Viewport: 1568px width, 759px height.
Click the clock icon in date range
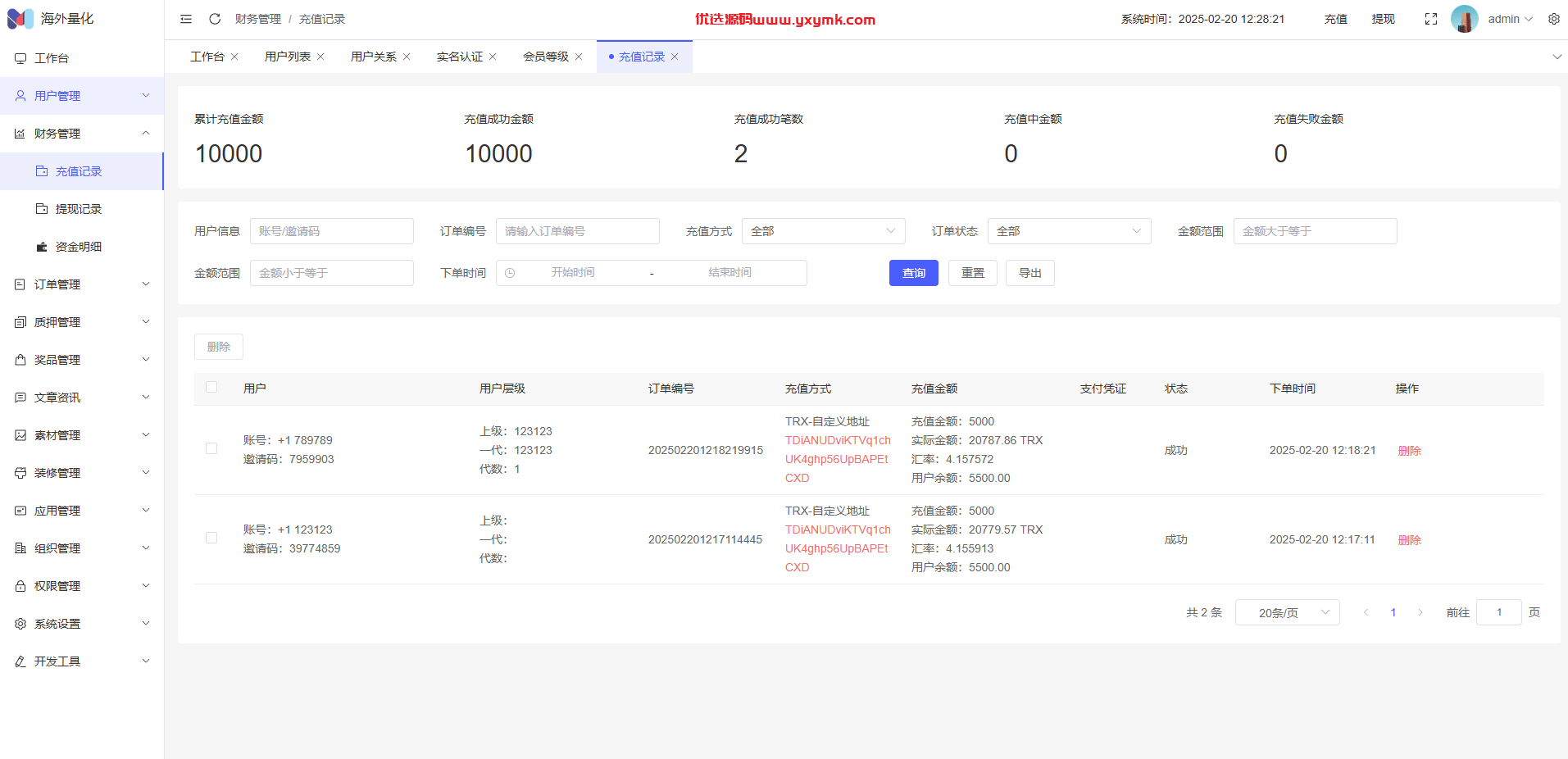coord(510,273)
